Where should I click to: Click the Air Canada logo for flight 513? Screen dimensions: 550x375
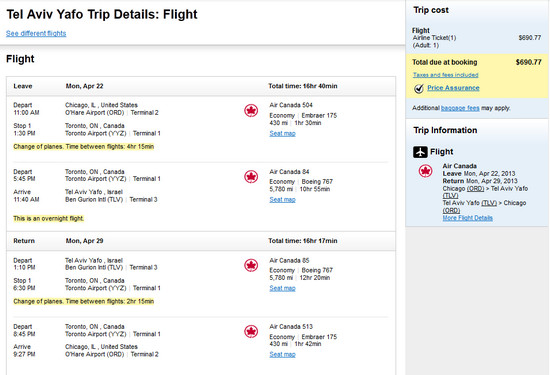pos(251,331)
